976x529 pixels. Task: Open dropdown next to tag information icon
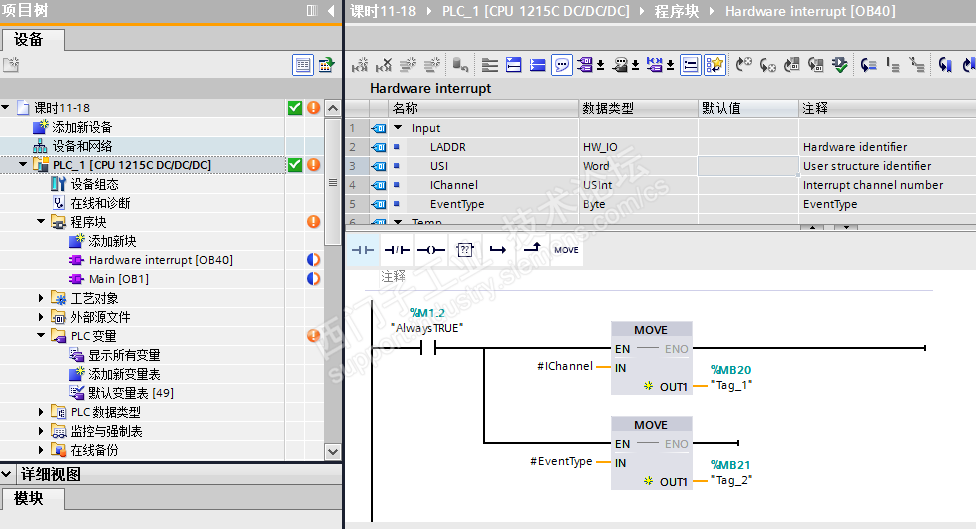636,65
